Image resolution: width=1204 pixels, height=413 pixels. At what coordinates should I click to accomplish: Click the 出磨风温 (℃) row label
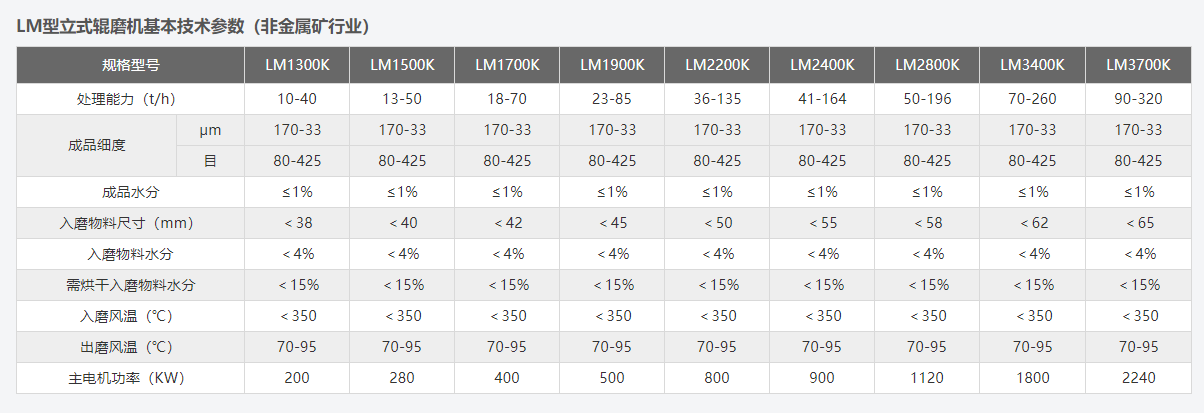(131, 347)
